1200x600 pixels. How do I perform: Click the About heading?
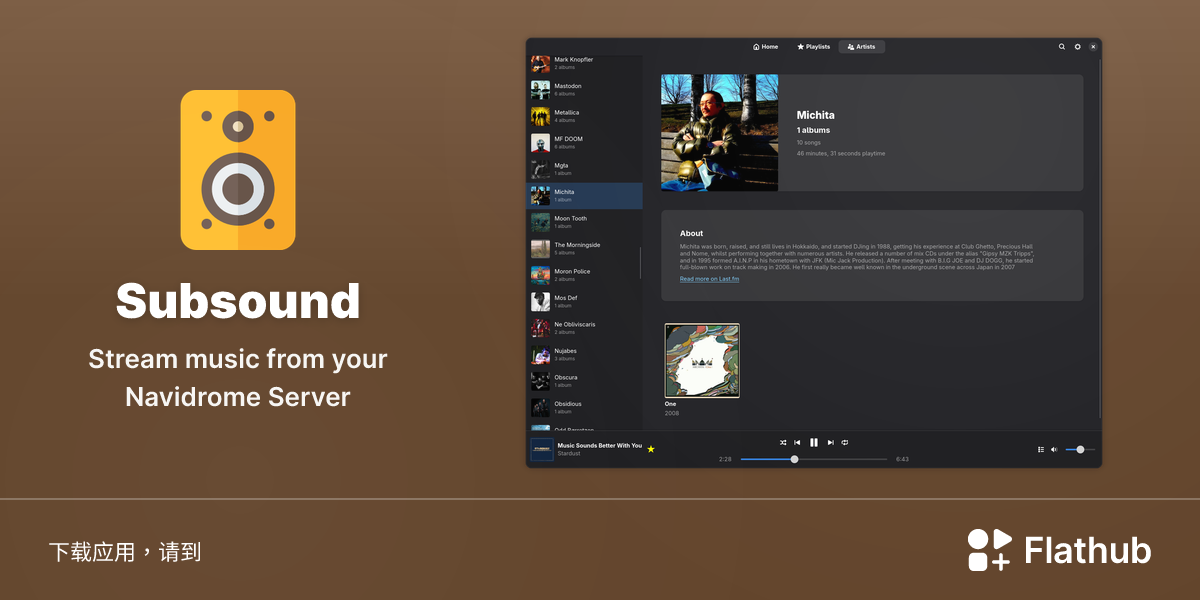[692, 233]
